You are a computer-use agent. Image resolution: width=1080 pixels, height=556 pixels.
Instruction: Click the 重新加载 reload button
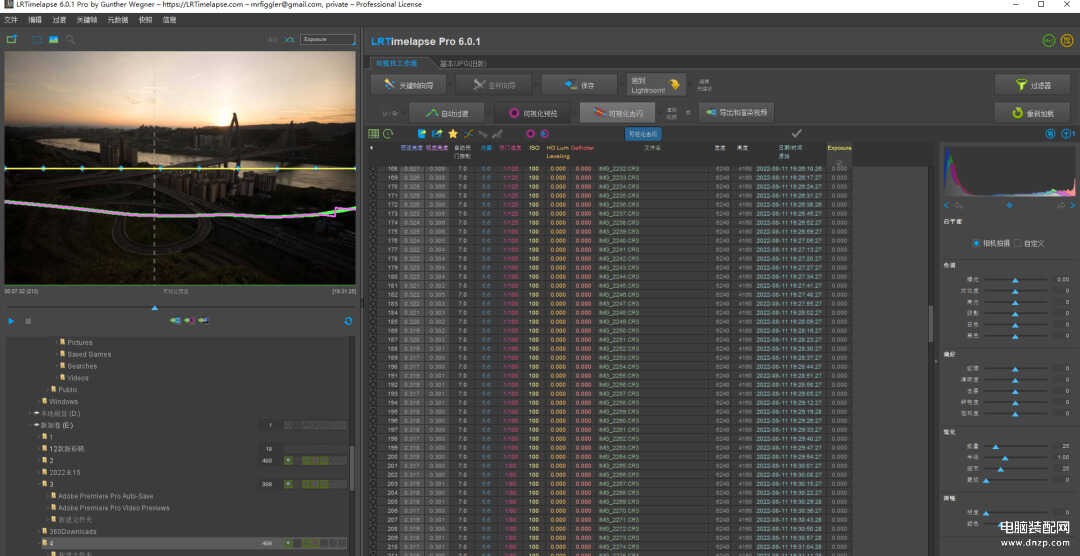click(1032, 113)
